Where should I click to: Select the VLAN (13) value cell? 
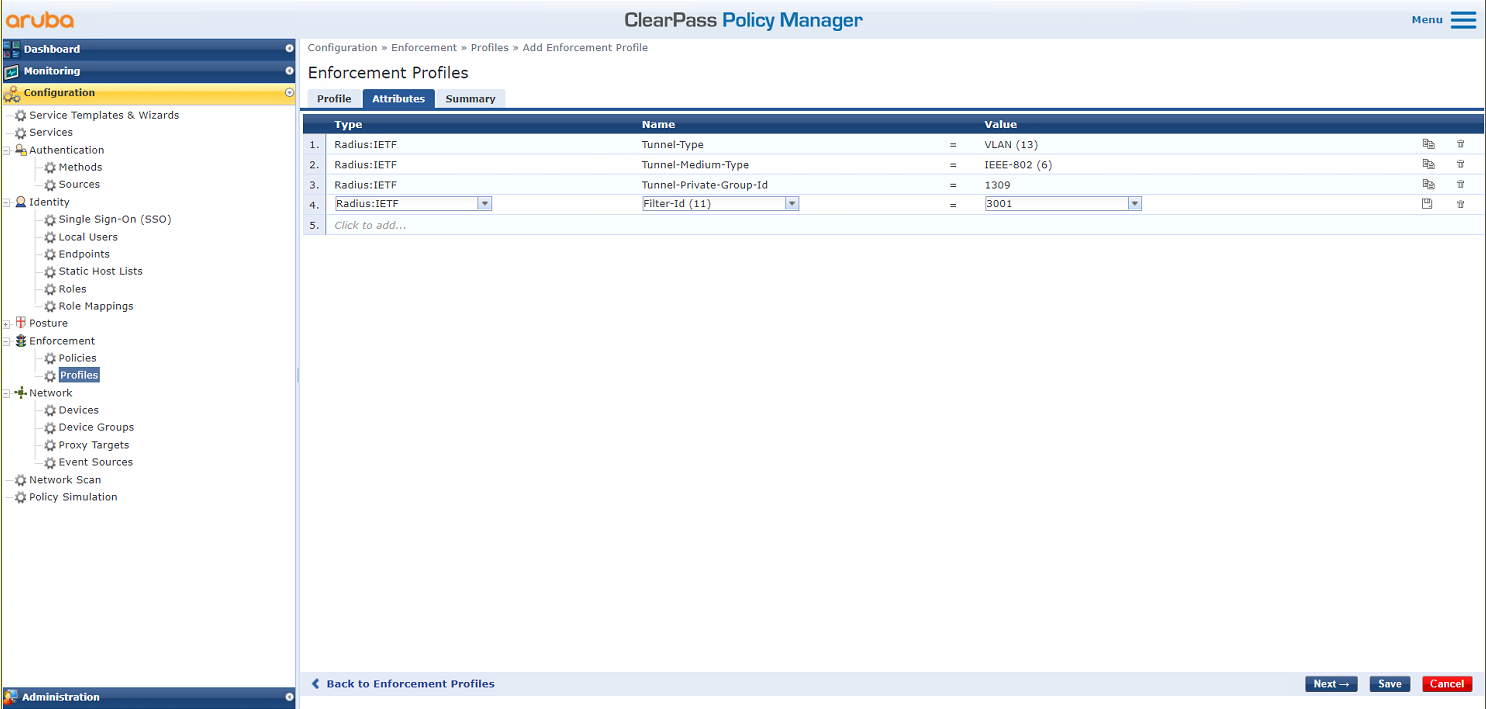(x=1011, y=145)
